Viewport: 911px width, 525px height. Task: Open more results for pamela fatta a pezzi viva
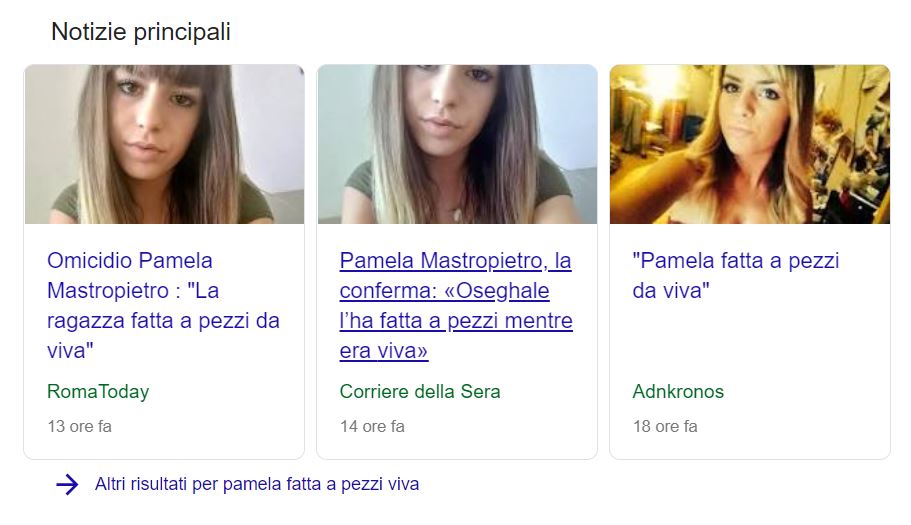tap(257, 484)
